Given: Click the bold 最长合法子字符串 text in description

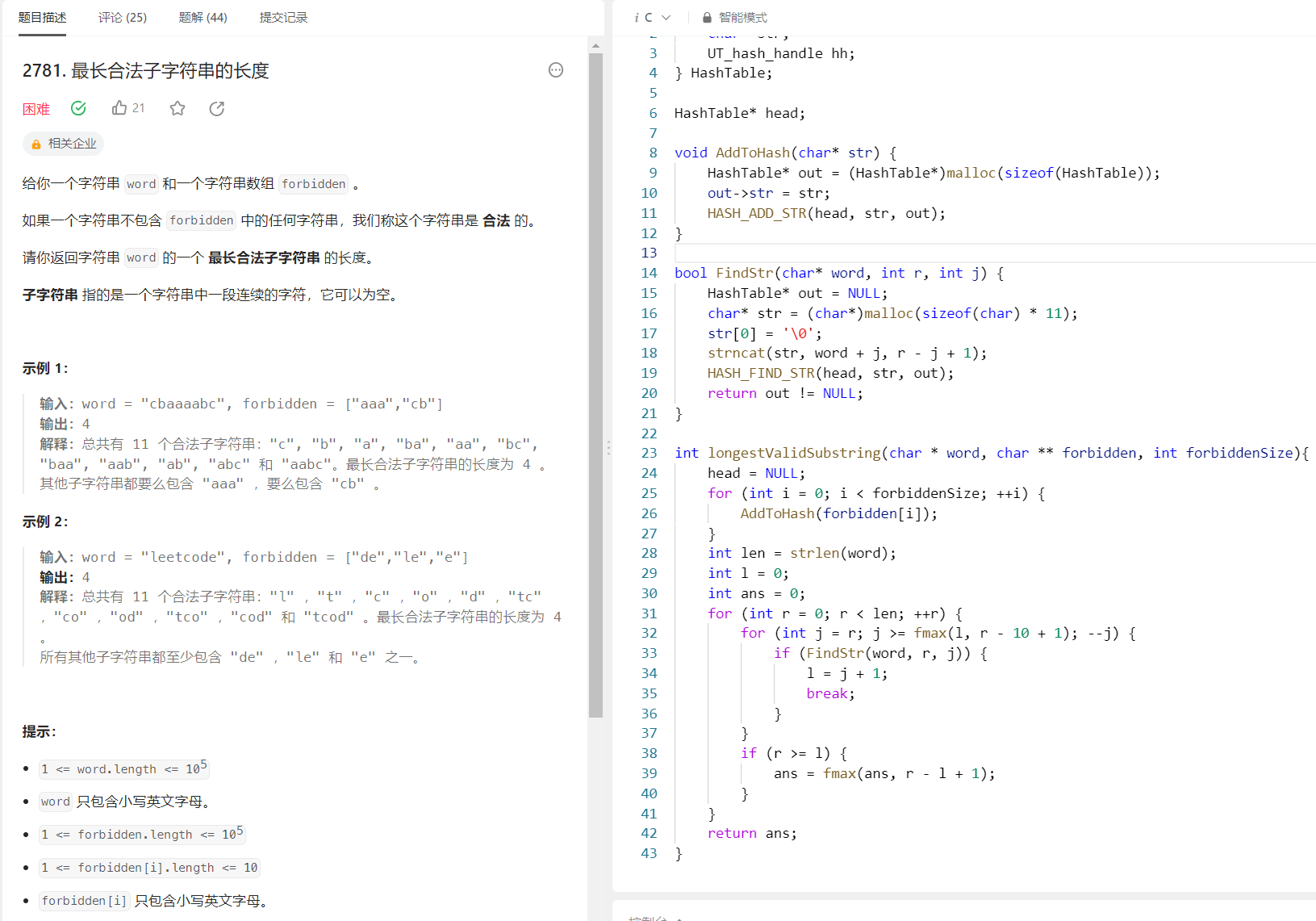Looking at the screenshot, I should (x=264, y=258).
